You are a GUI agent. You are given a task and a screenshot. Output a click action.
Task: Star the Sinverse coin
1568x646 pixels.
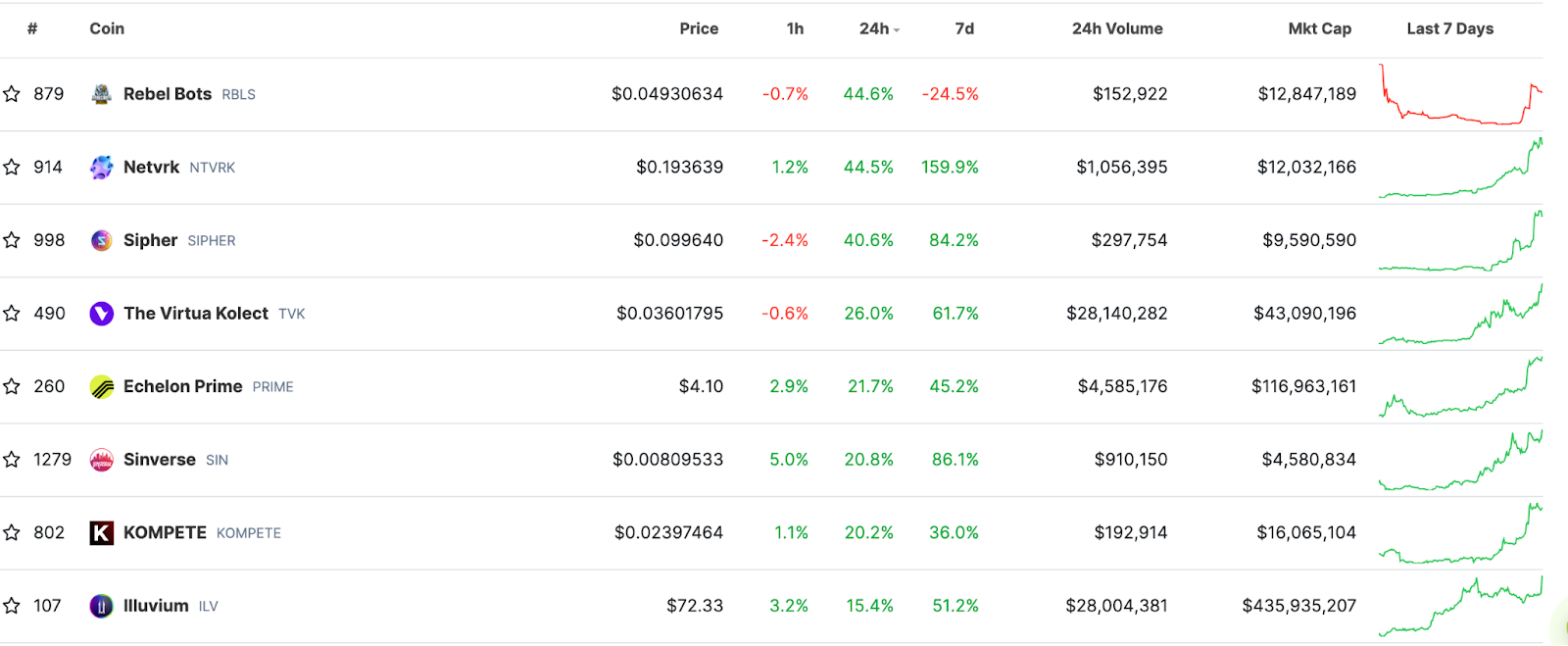coord(12,460)
